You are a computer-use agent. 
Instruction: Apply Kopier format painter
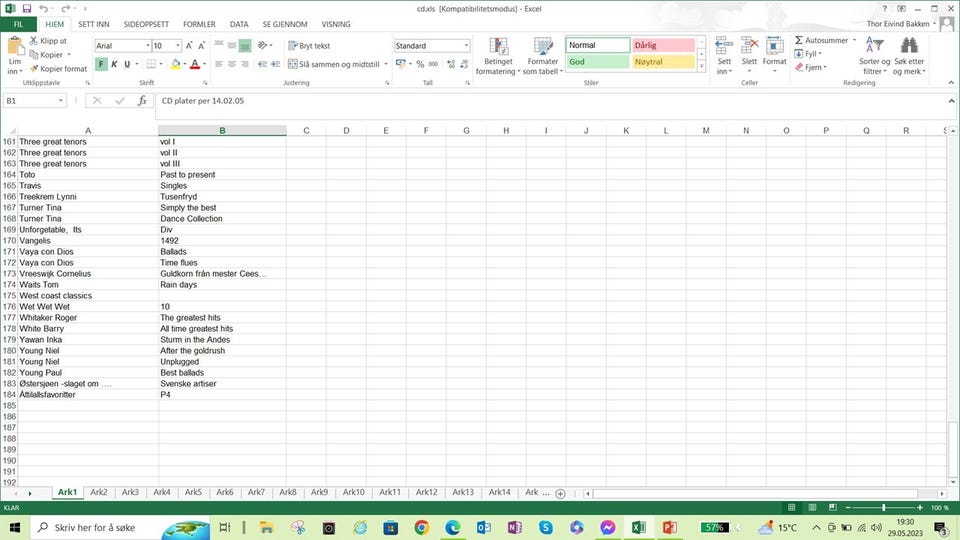coord(58,69)
